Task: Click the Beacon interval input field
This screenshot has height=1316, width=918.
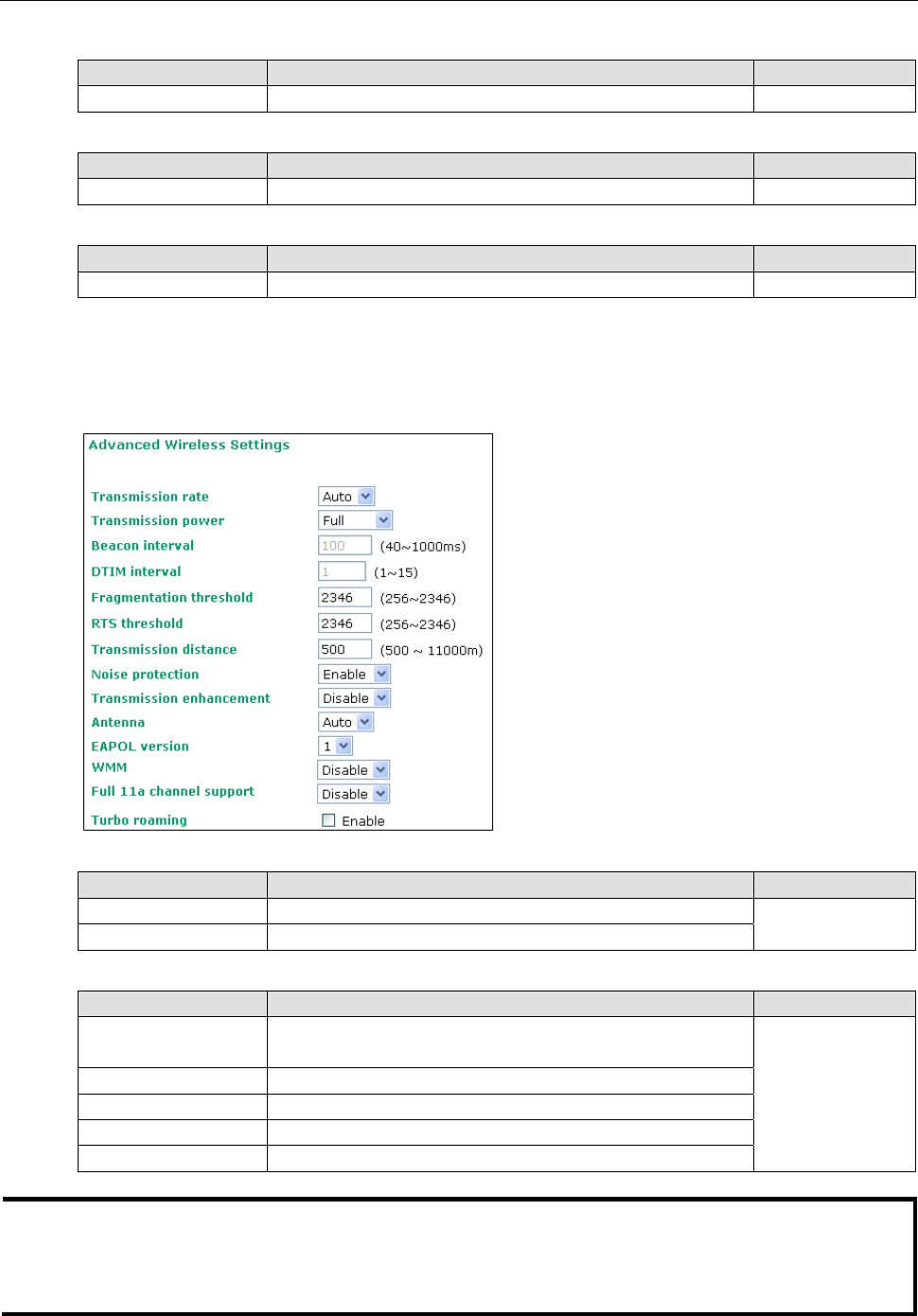Action: click(x=344, y=546)
